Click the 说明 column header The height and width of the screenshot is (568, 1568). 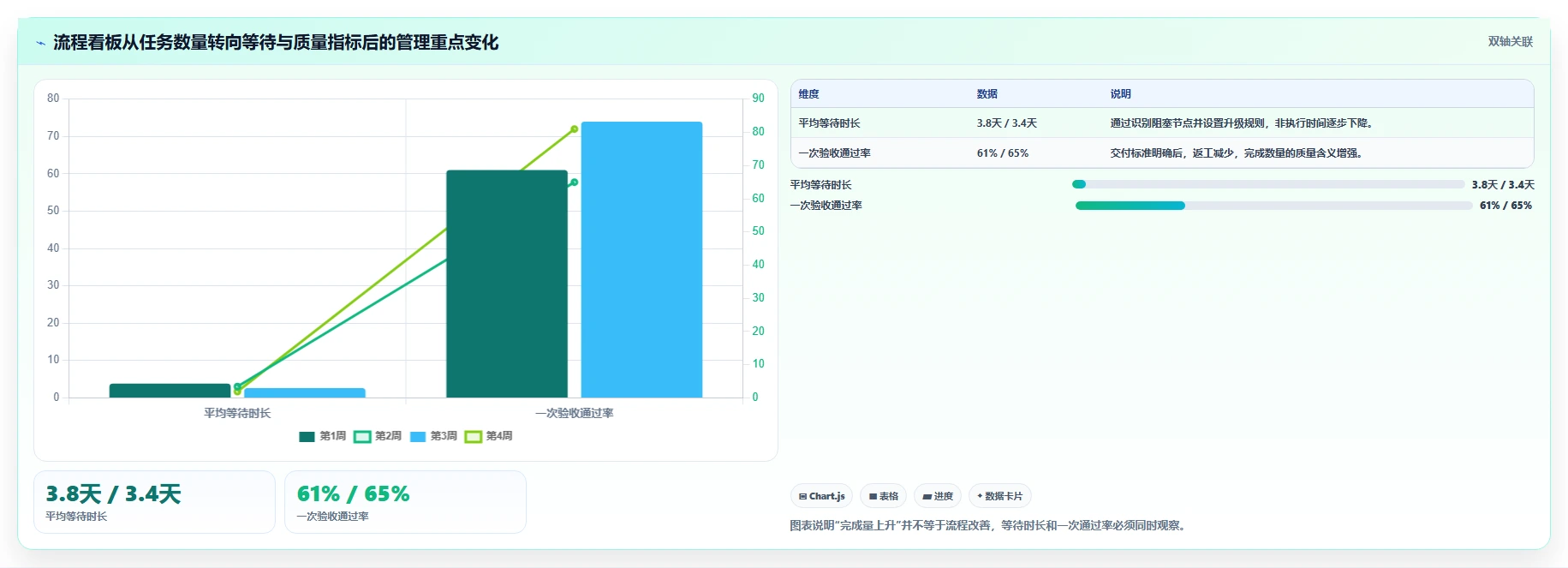1120,94
